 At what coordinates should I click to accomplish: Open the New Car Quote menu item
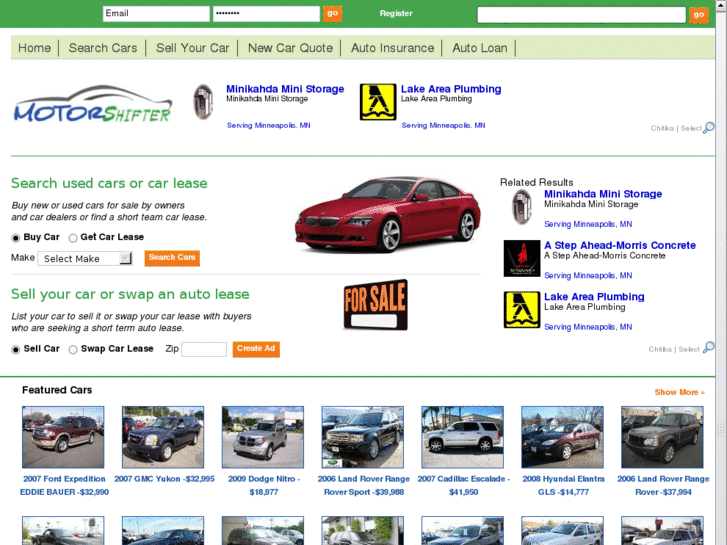(x=290, y=48)
